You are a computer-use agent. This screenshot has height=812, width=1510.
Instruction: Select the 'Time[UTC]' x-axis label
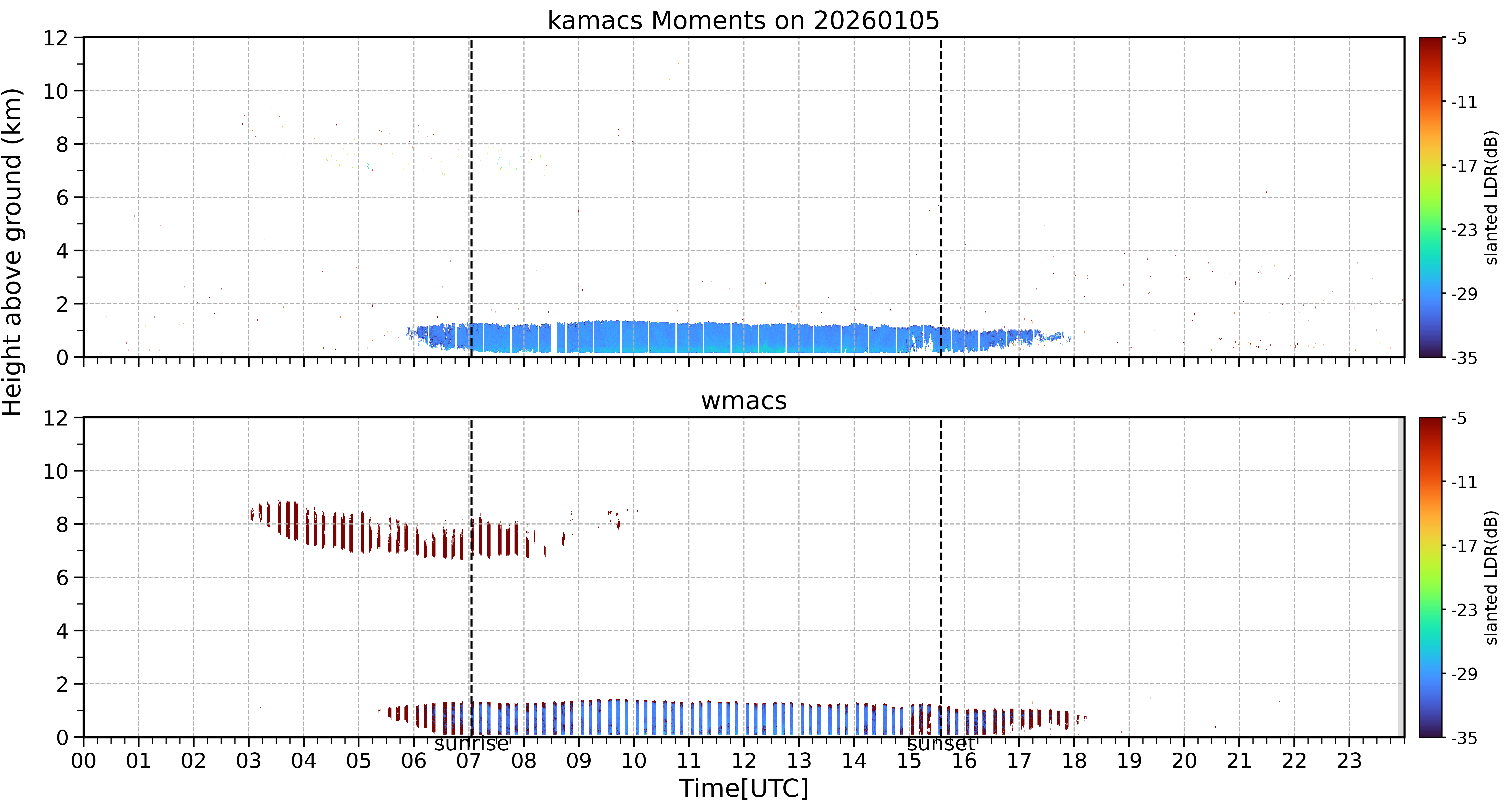tap(743, 788)
